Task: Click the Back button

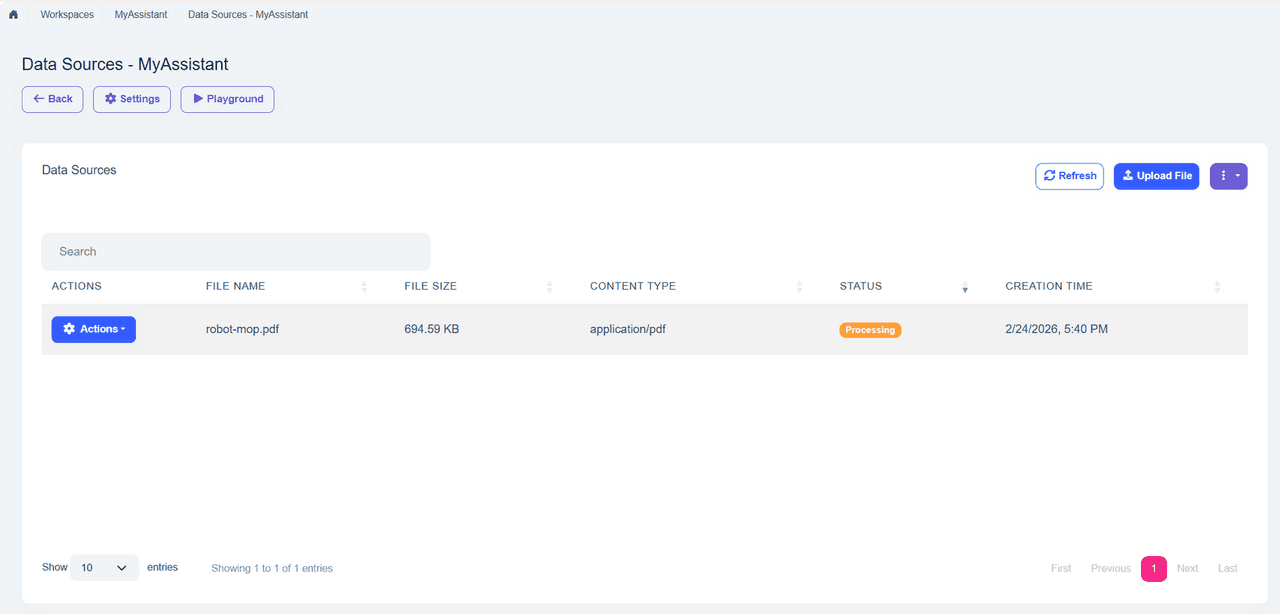Action: [53, 99]
